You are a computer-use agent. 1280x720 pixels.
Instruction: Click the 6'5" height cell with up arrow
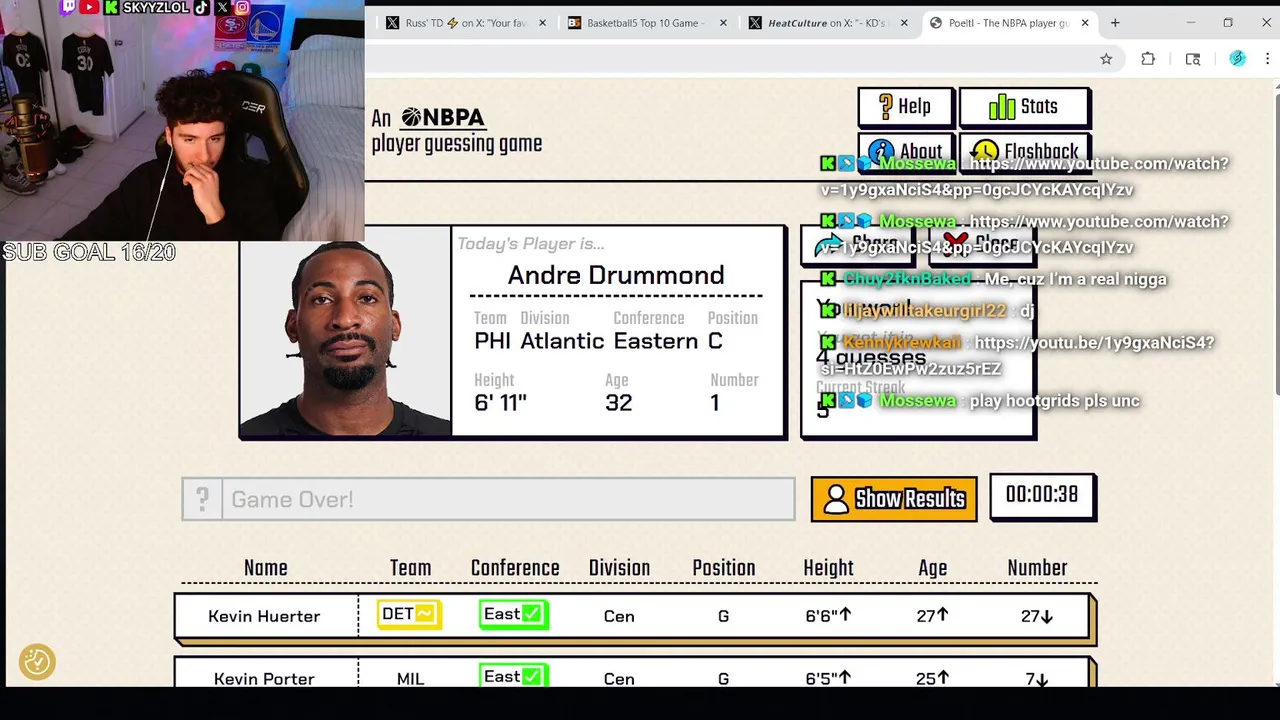[828, 679]
